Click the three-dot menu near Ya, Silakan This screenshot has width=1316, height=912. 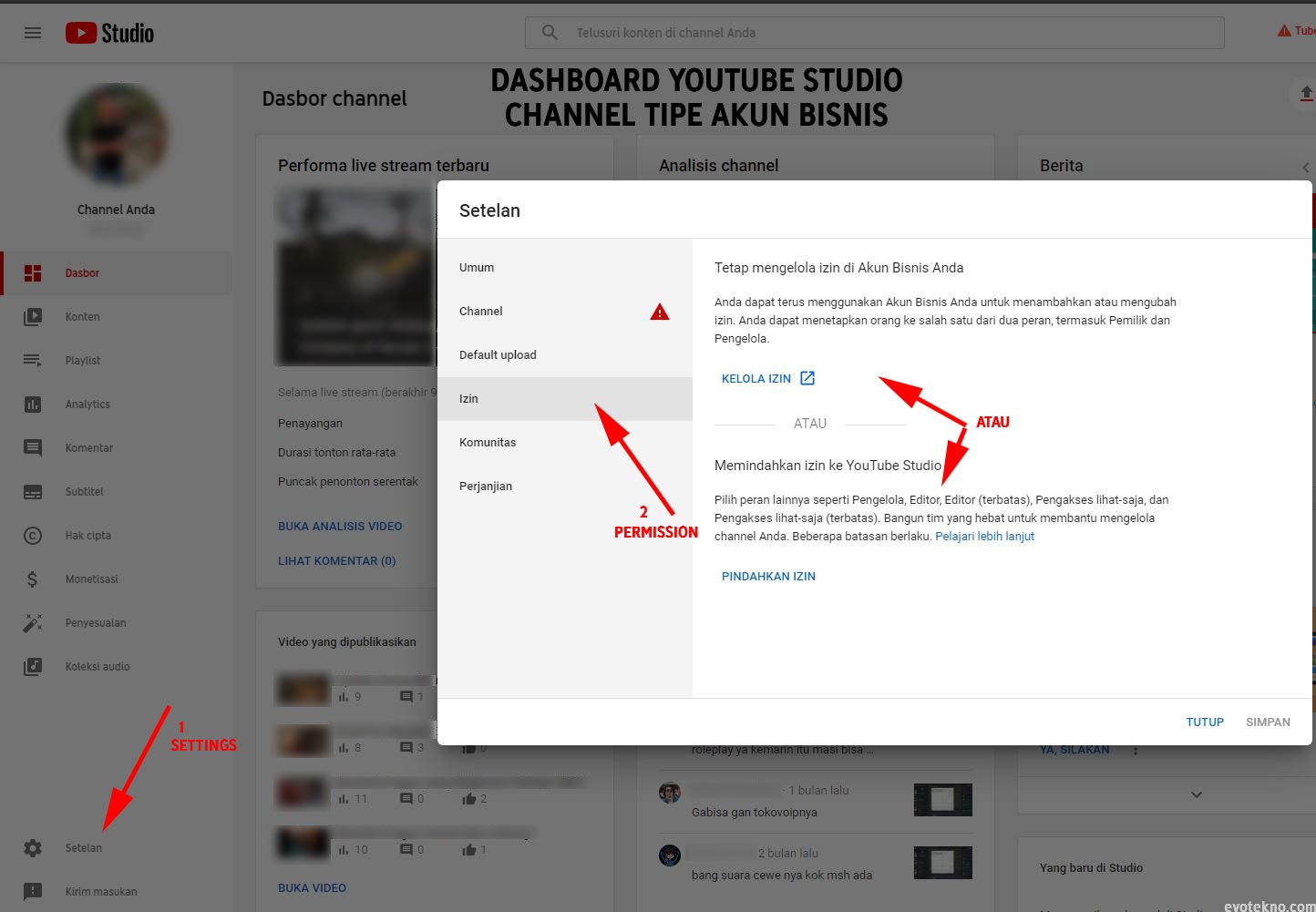[1136, 750]
